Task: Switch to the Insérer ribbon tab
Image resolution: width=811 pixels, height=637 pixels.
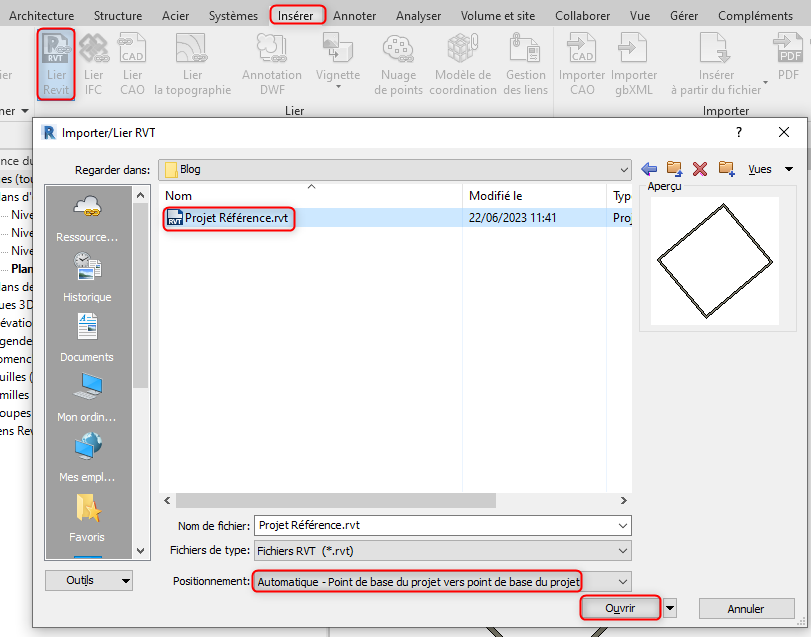Action: click(x=297, y=16)
